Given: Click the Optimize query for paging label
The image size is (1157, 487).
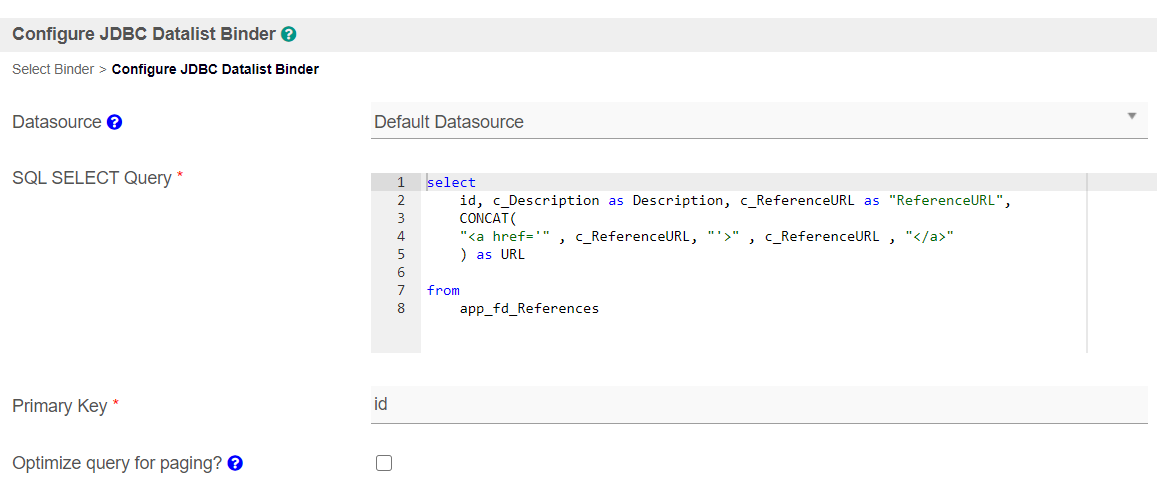Looking at the screenshot, I should tap(117, 463).
